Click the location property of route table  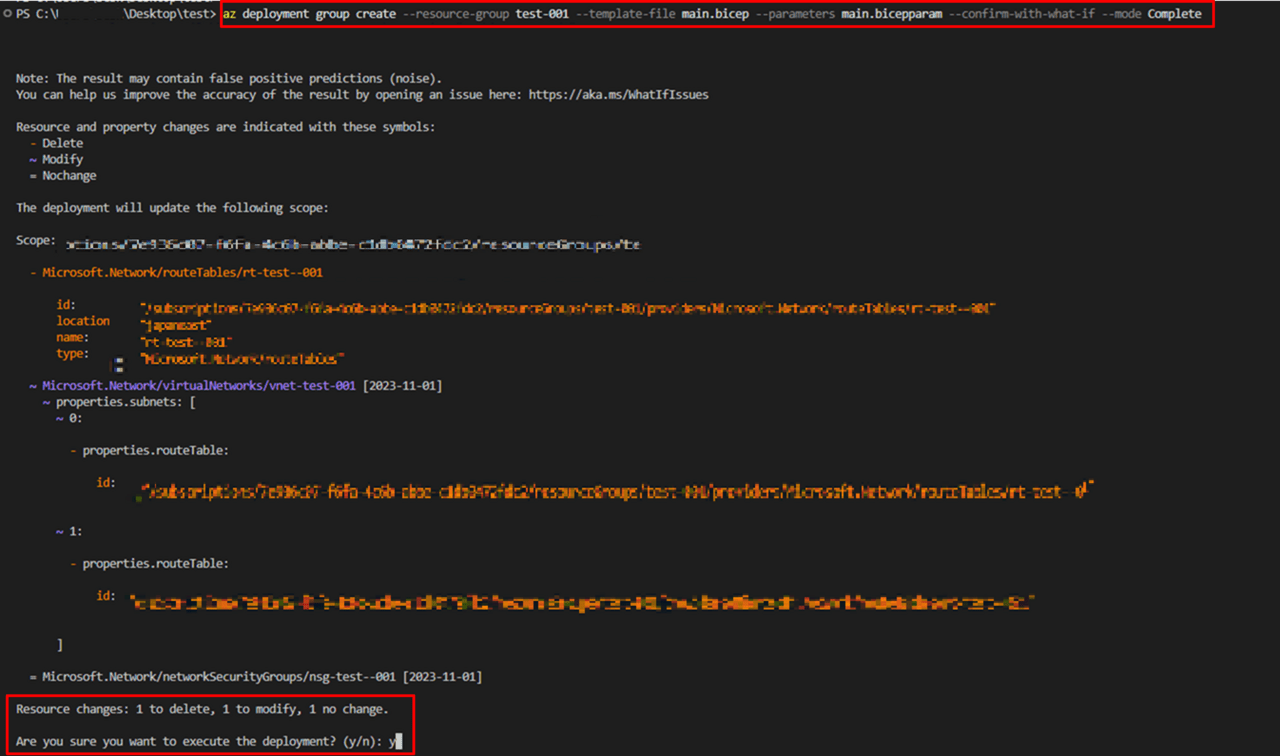point(83,321)
